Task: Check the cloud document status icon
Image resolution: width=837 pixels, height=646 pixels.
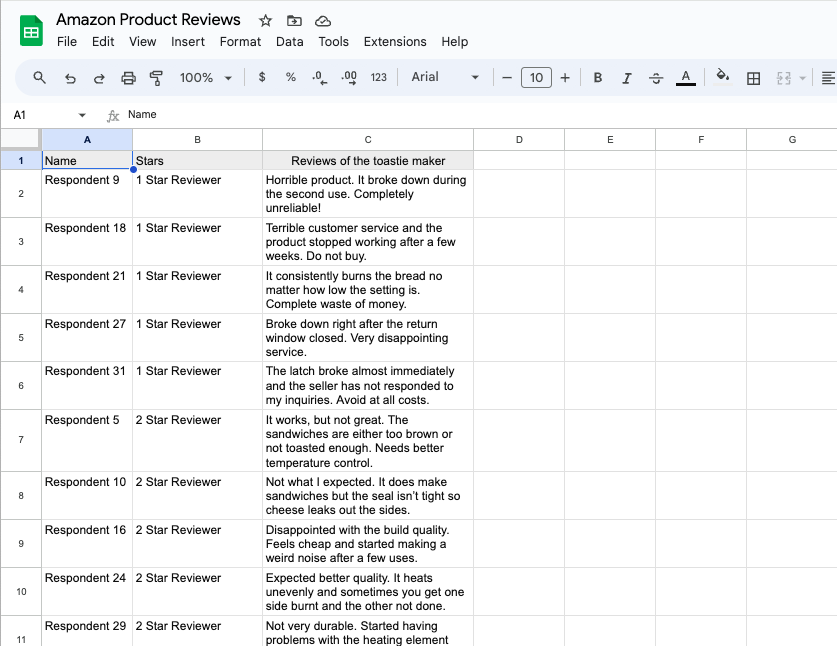Action: (x=323, y=21)
